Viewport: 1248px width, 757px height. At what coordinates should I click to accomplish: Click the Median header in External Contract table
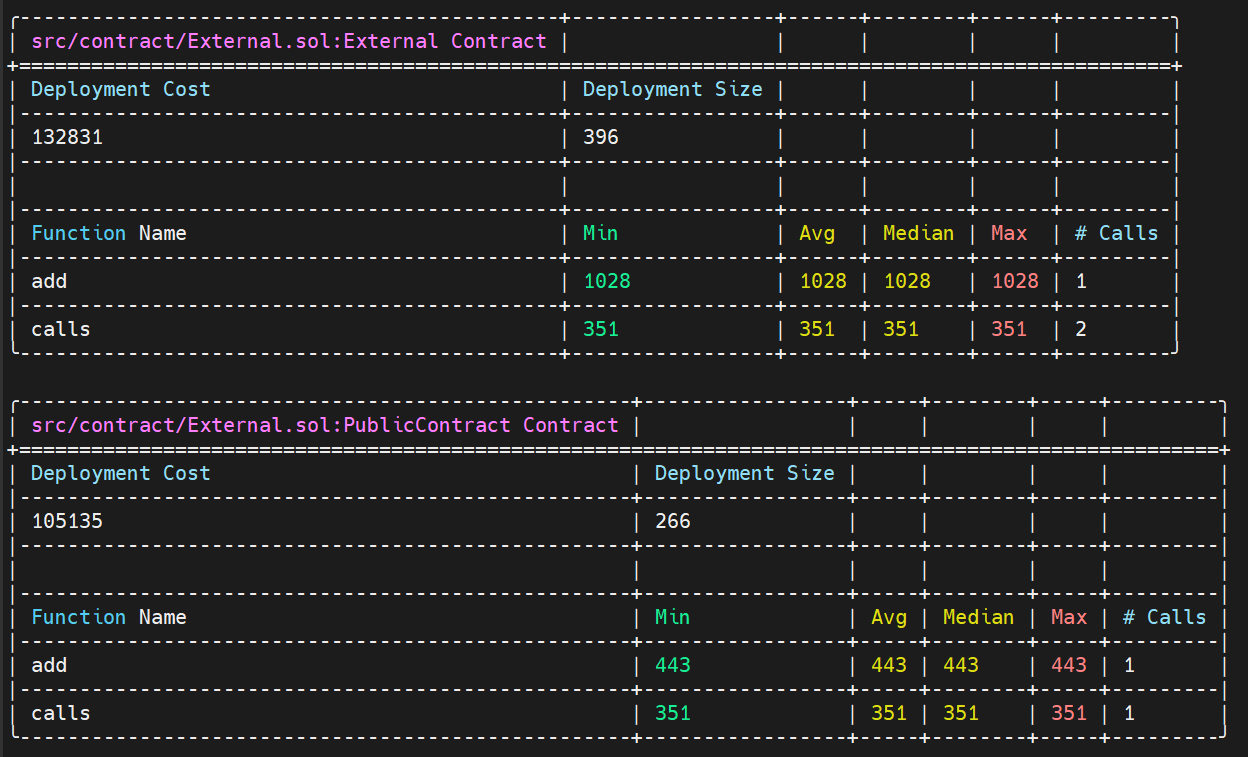[x=919, y=233]
